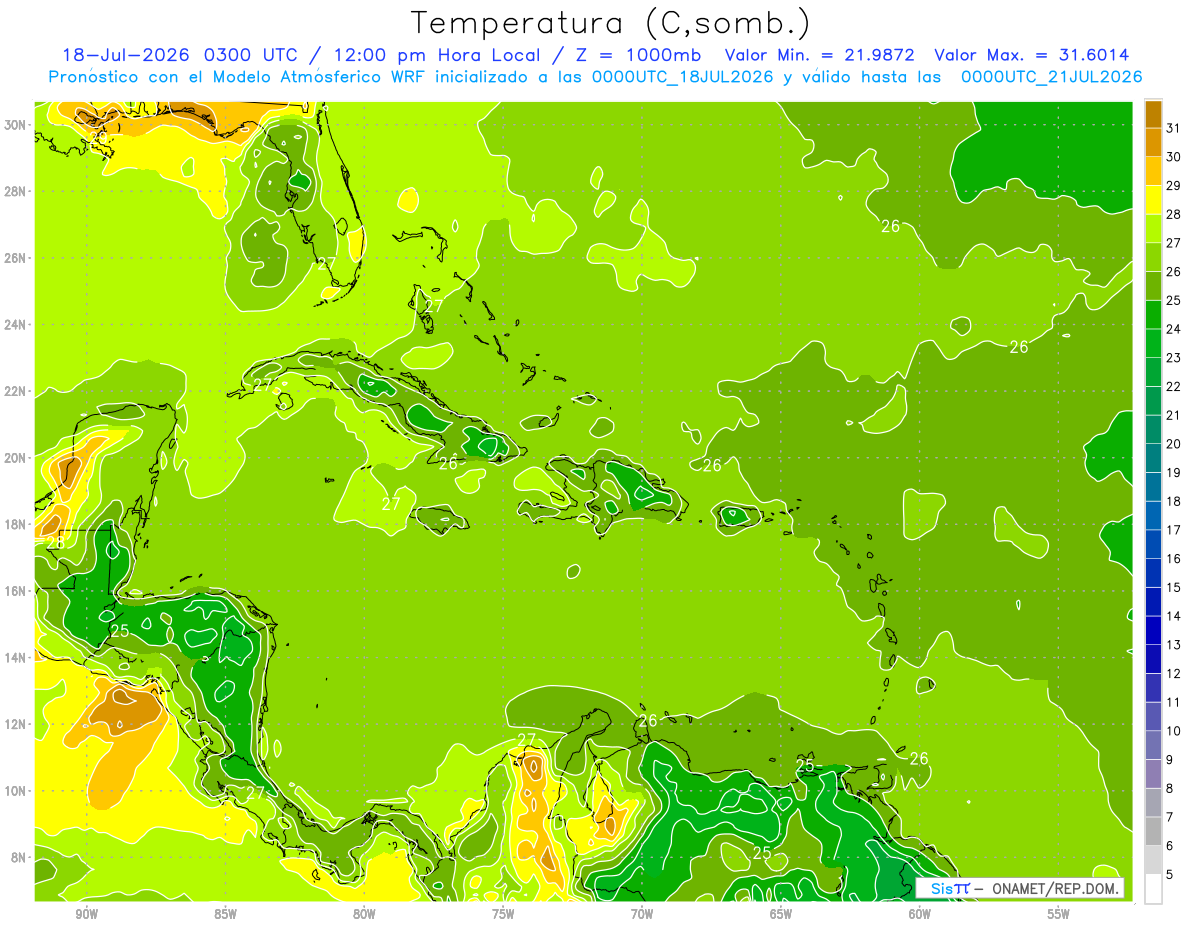1200x927 pixels.
Task: Click the "22N" latitude label
Action: [16, 391]
